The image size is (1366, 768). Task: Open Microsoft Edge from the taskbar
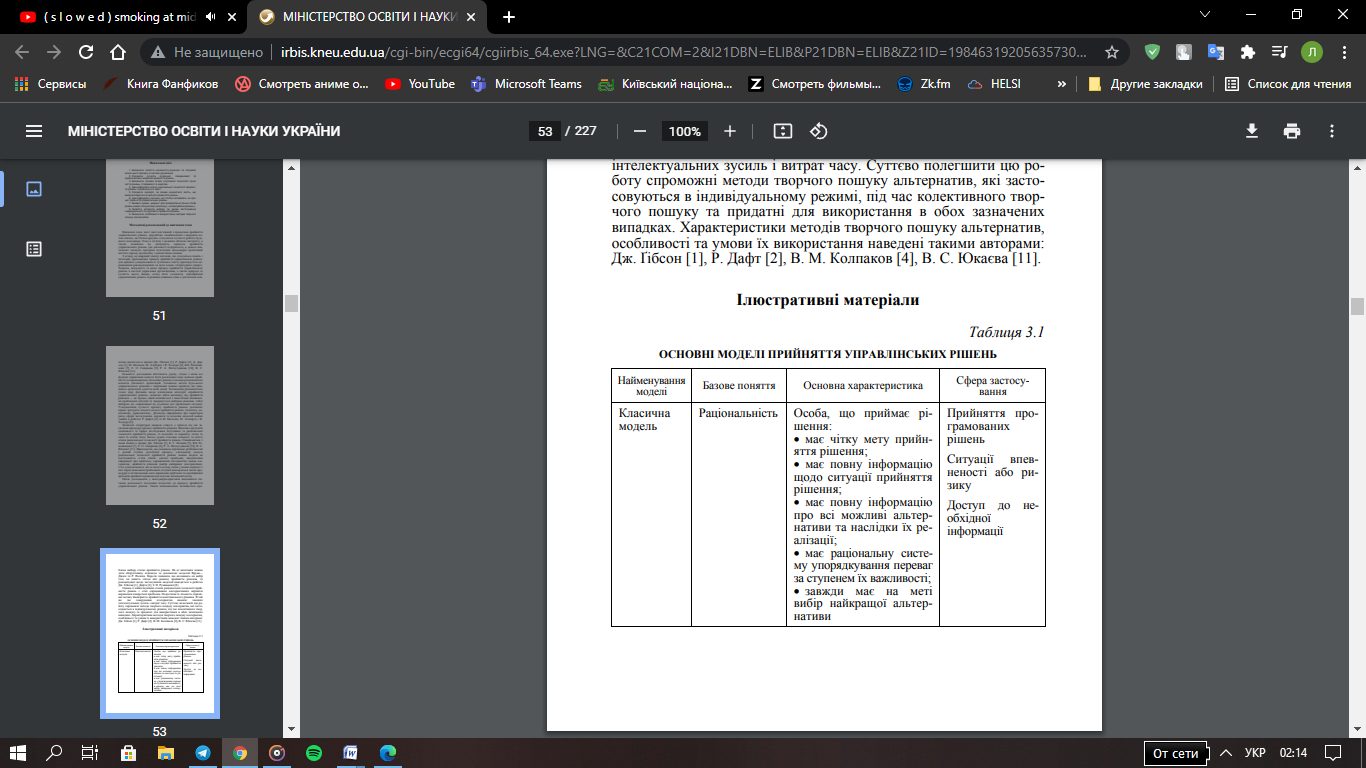coord(388,752)
